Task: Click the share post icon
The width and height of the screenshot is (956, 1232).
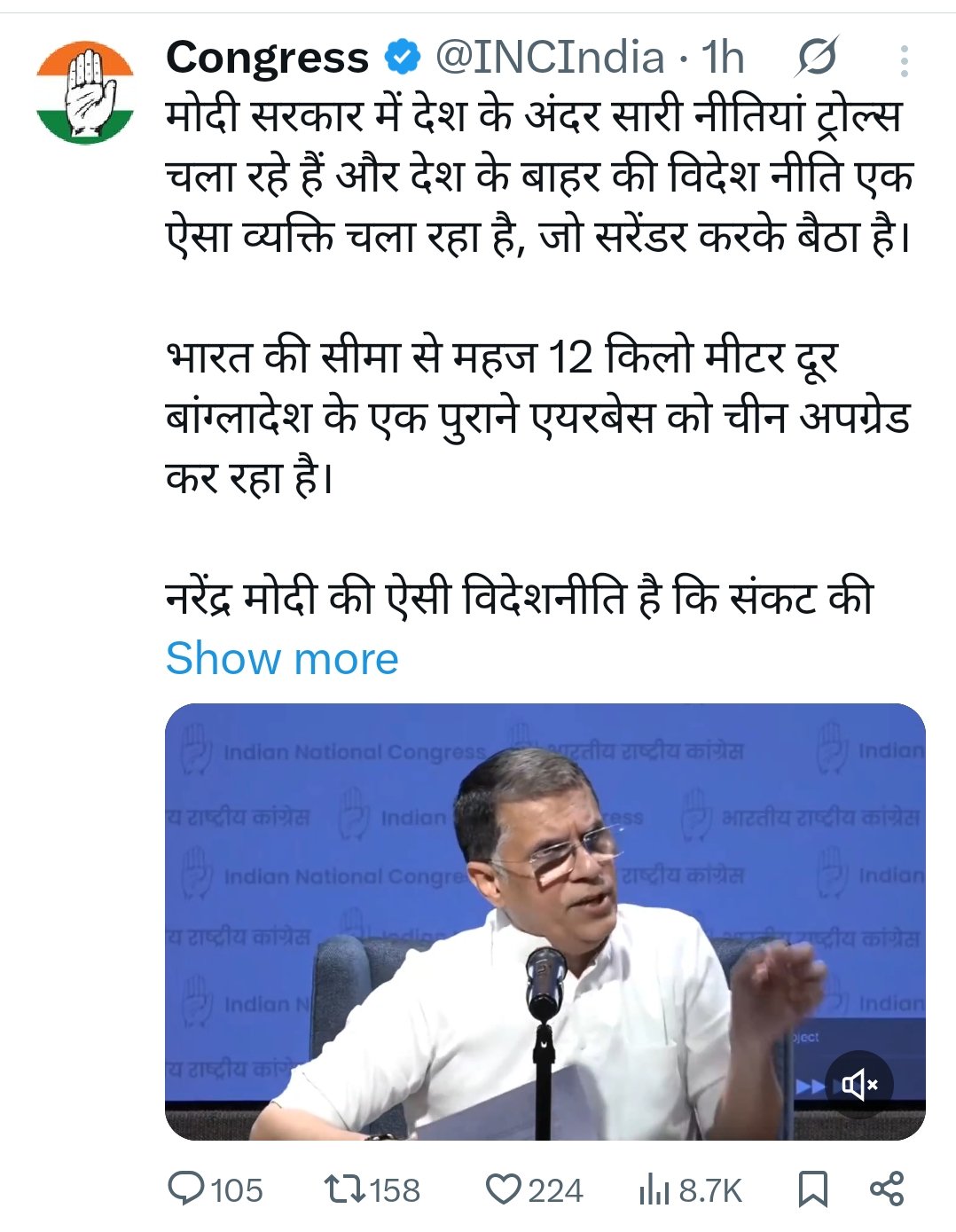Action: pyautogui.click(x=886, y=1189)
